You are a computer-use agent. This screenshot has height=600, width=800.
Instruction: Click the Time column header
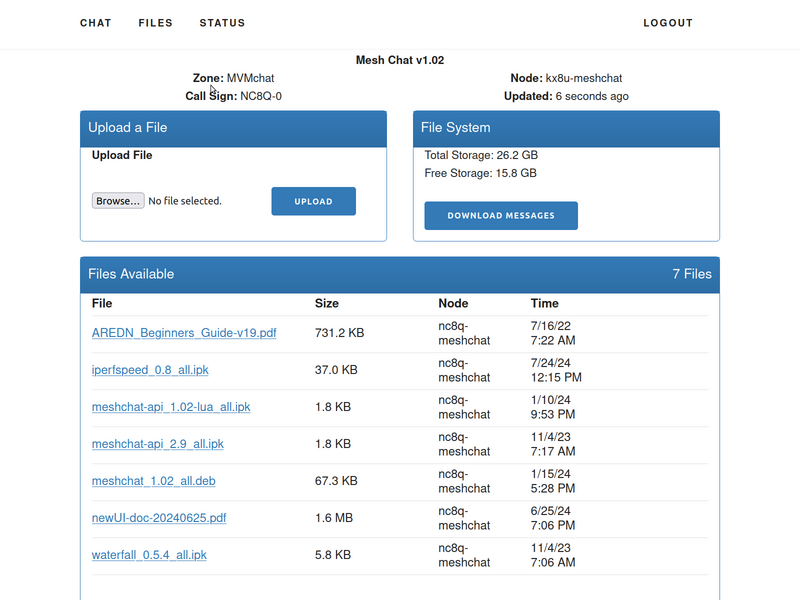[544, 304]
